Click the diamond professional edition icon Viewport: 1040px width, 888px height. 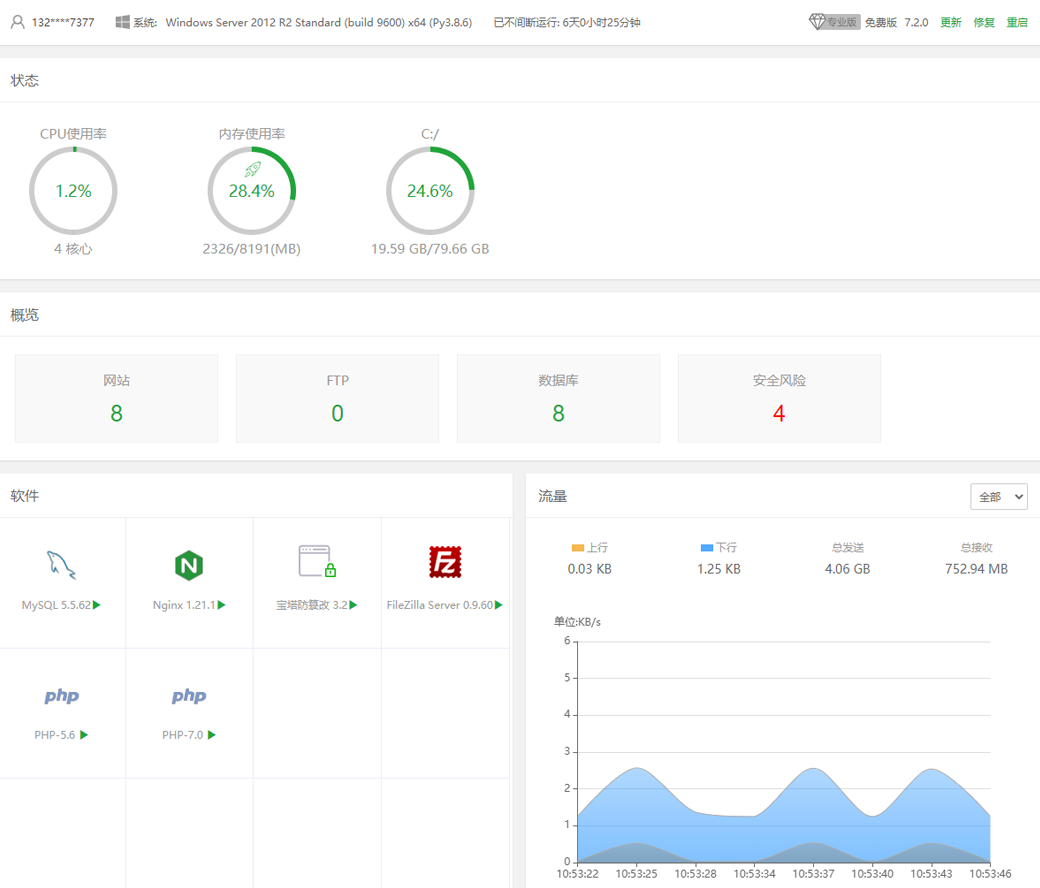click(817, 22)
